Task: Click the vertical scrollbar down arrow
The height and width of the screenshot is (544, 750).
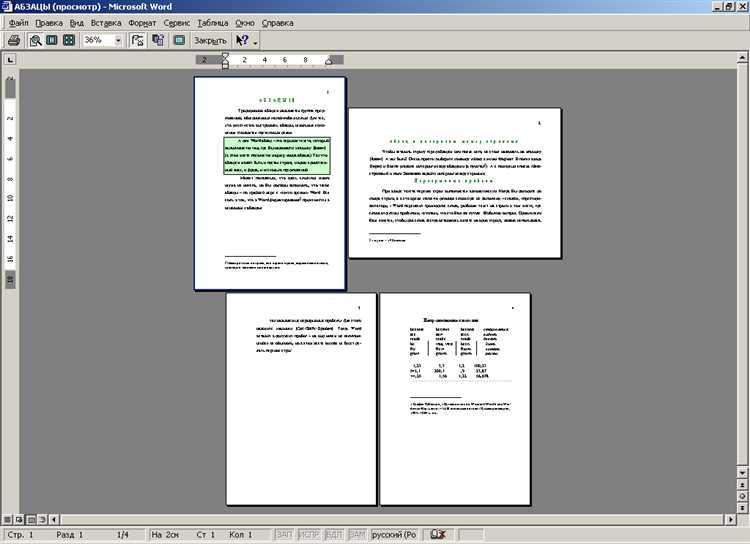Action: (x=742, y=473)
